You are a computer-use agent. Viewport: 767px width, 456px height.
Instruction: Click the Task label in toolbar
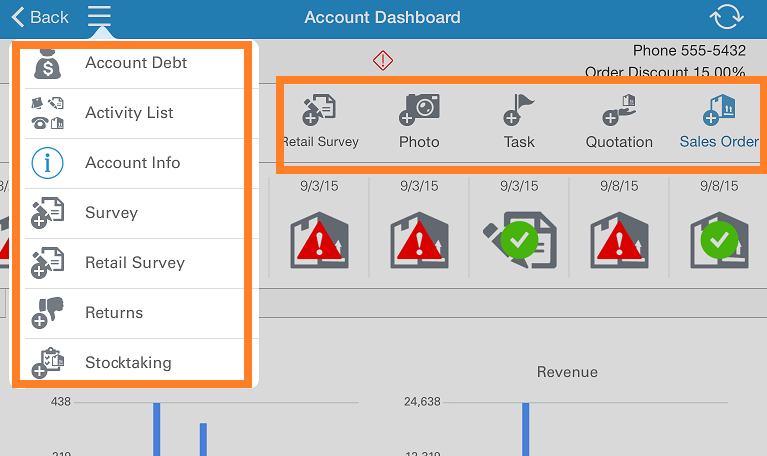pos(519,142)
